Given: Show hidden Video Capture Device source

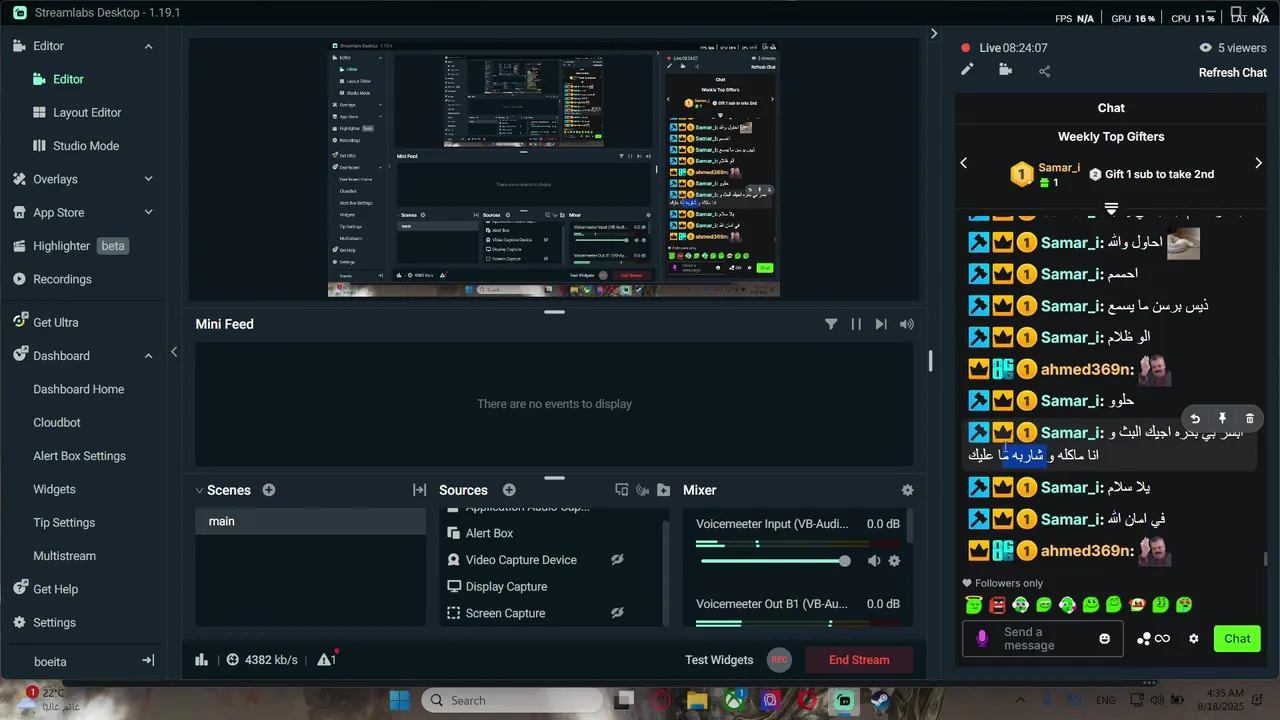Looking at the screenshot, I should 617,560.
